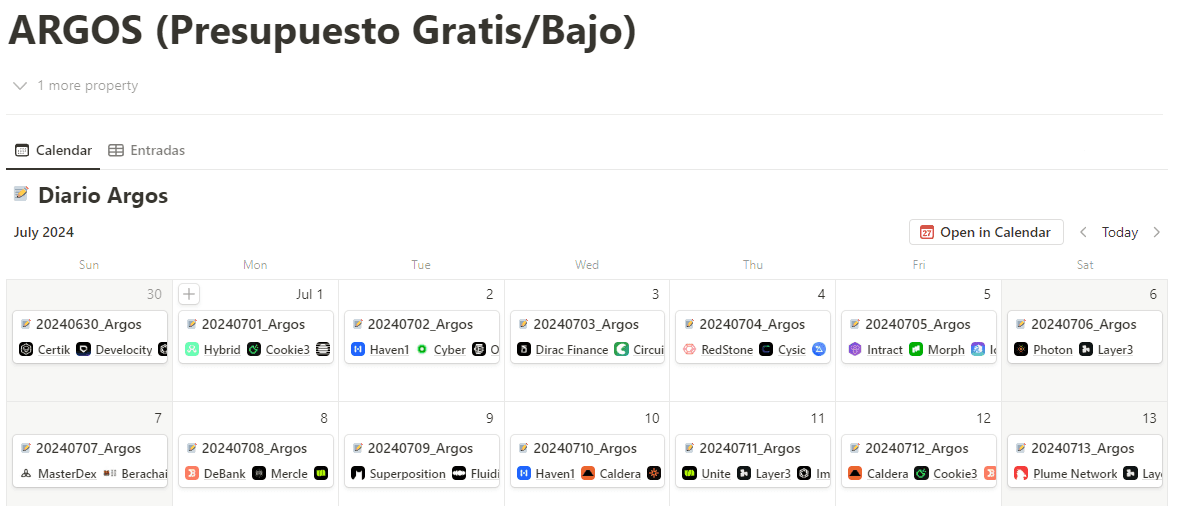Click the plus icon on Jul 1
The image size is (1179, 506).
[x=189, y=294]
